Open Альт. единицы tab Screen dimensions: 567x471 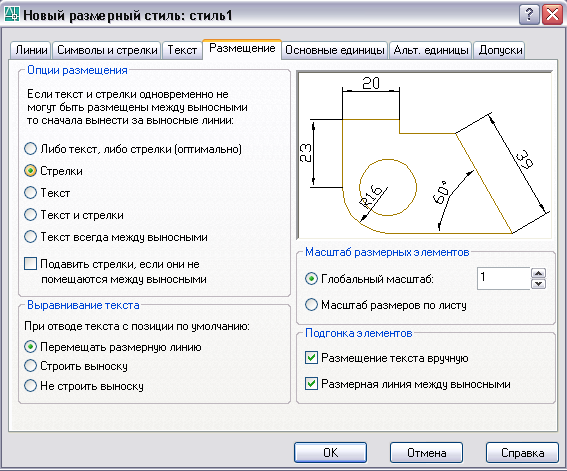tap(430, 50)
